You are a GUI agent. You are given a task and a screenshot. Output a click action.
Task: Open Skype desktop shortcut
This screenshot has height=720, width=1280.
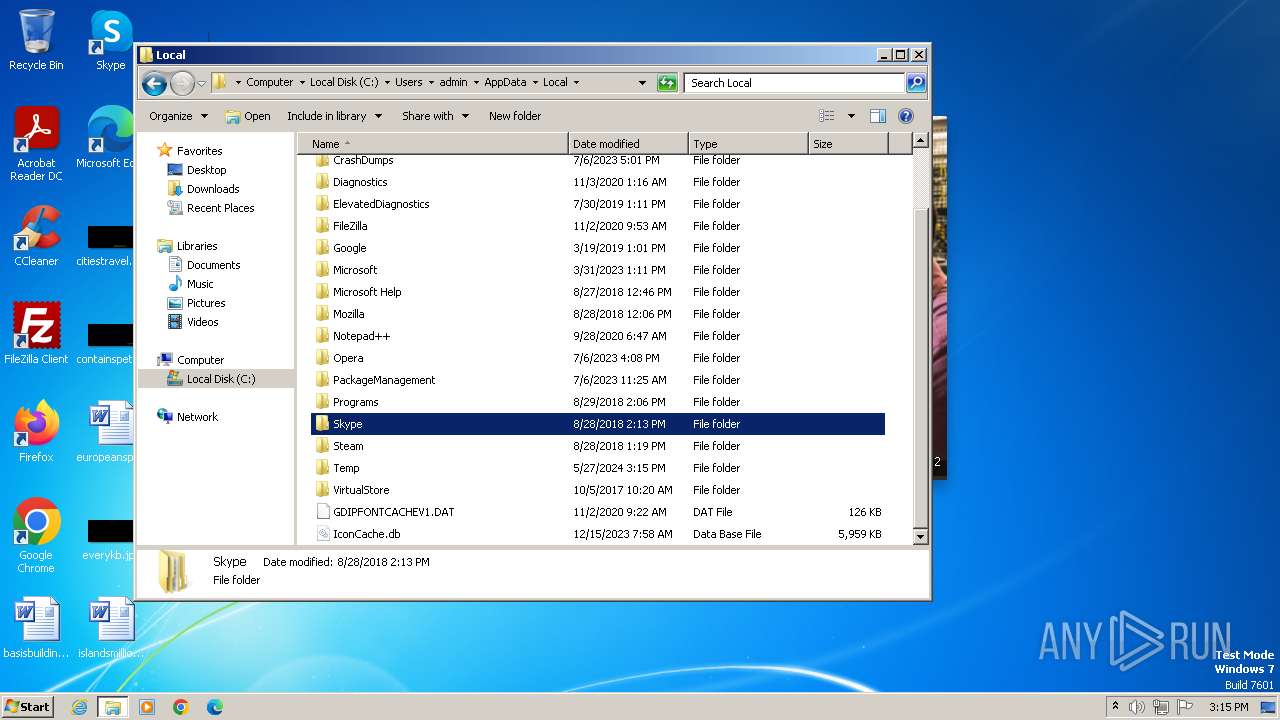[110, 40]
